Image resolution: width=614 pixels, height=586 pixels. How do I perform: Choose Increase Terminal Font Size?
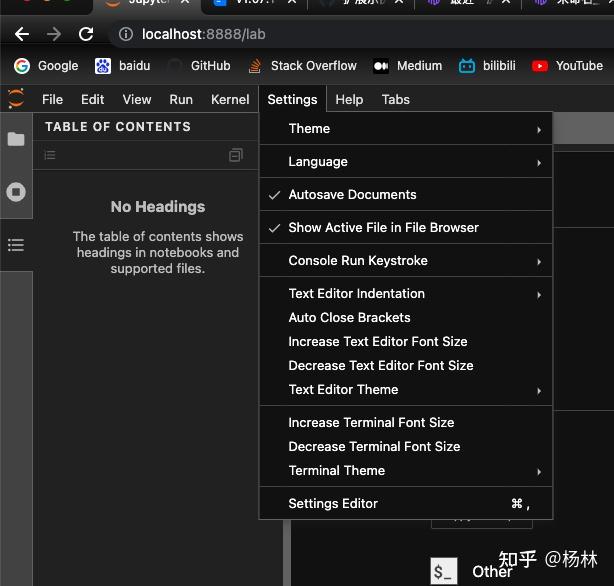coord(406,422)
